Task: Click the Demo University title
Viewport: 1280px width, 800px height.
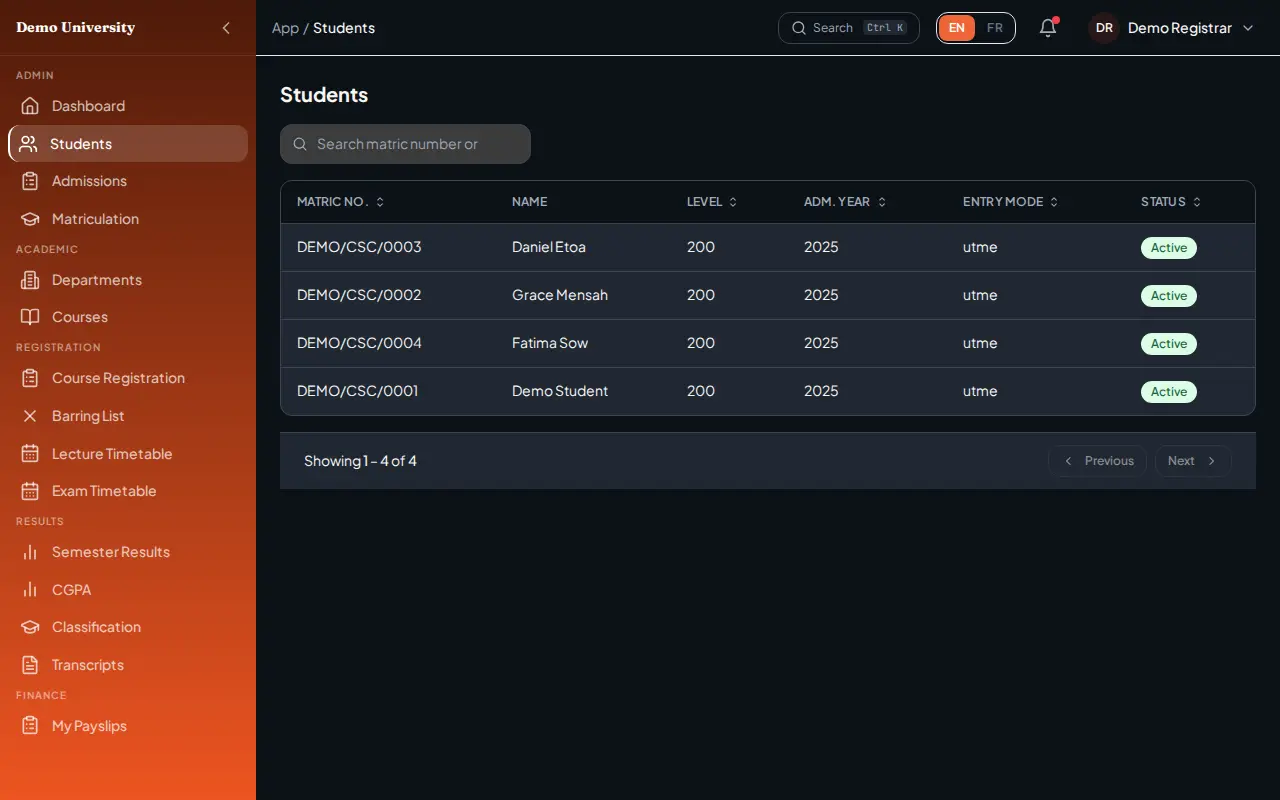Action: (75, 28)
